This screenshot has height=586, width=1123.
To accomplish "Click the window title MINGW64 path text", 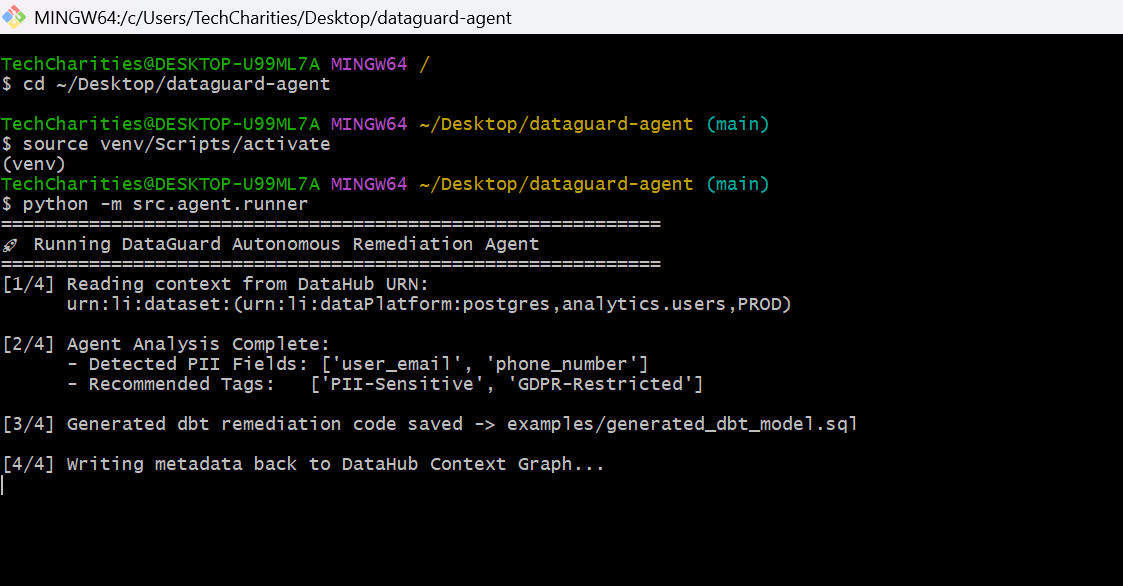I will coord(273,18).
